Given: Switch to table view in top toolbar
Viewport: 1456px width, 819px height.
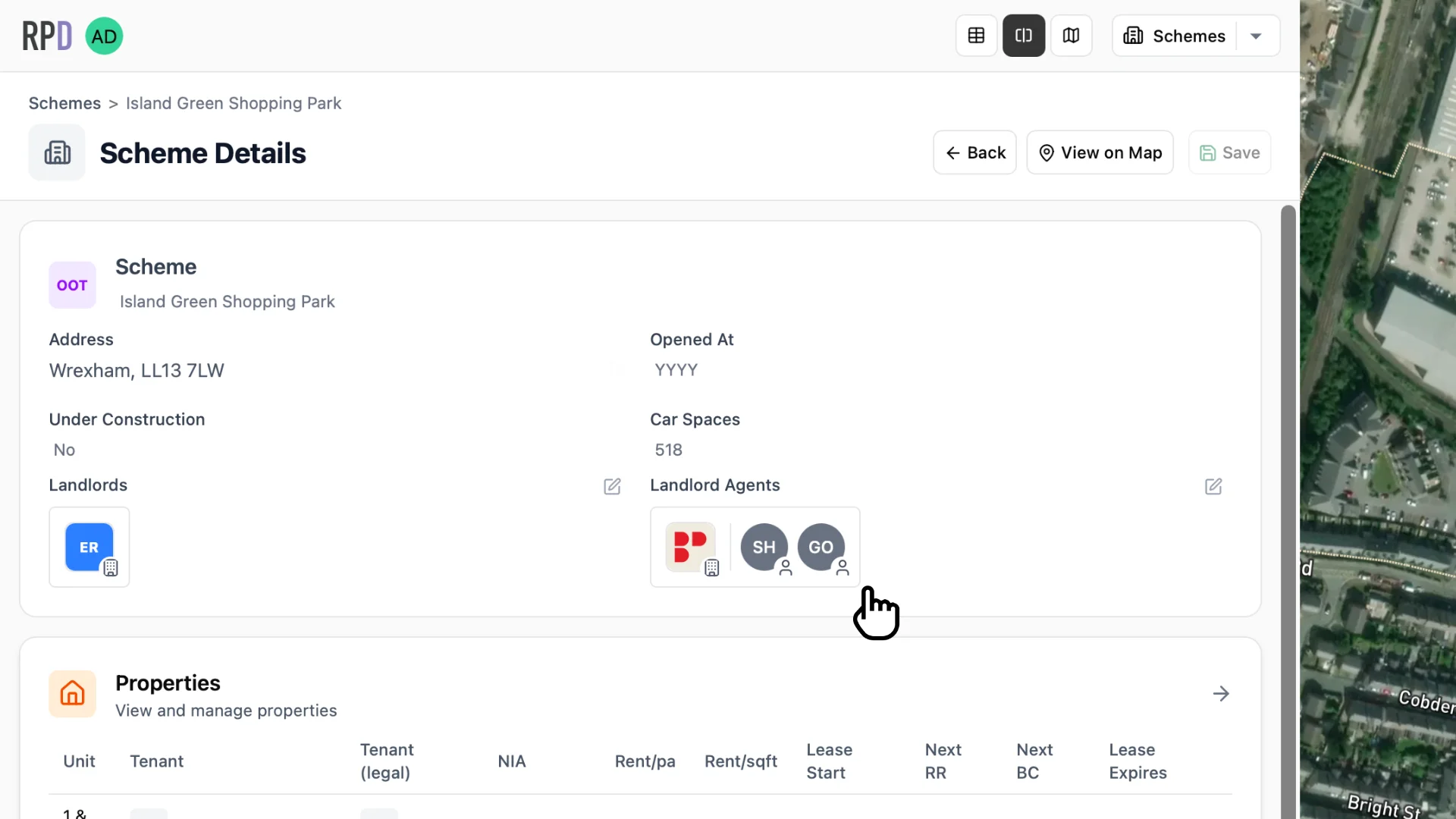Looking at the screenshot, I should click(x=976, y=35).
